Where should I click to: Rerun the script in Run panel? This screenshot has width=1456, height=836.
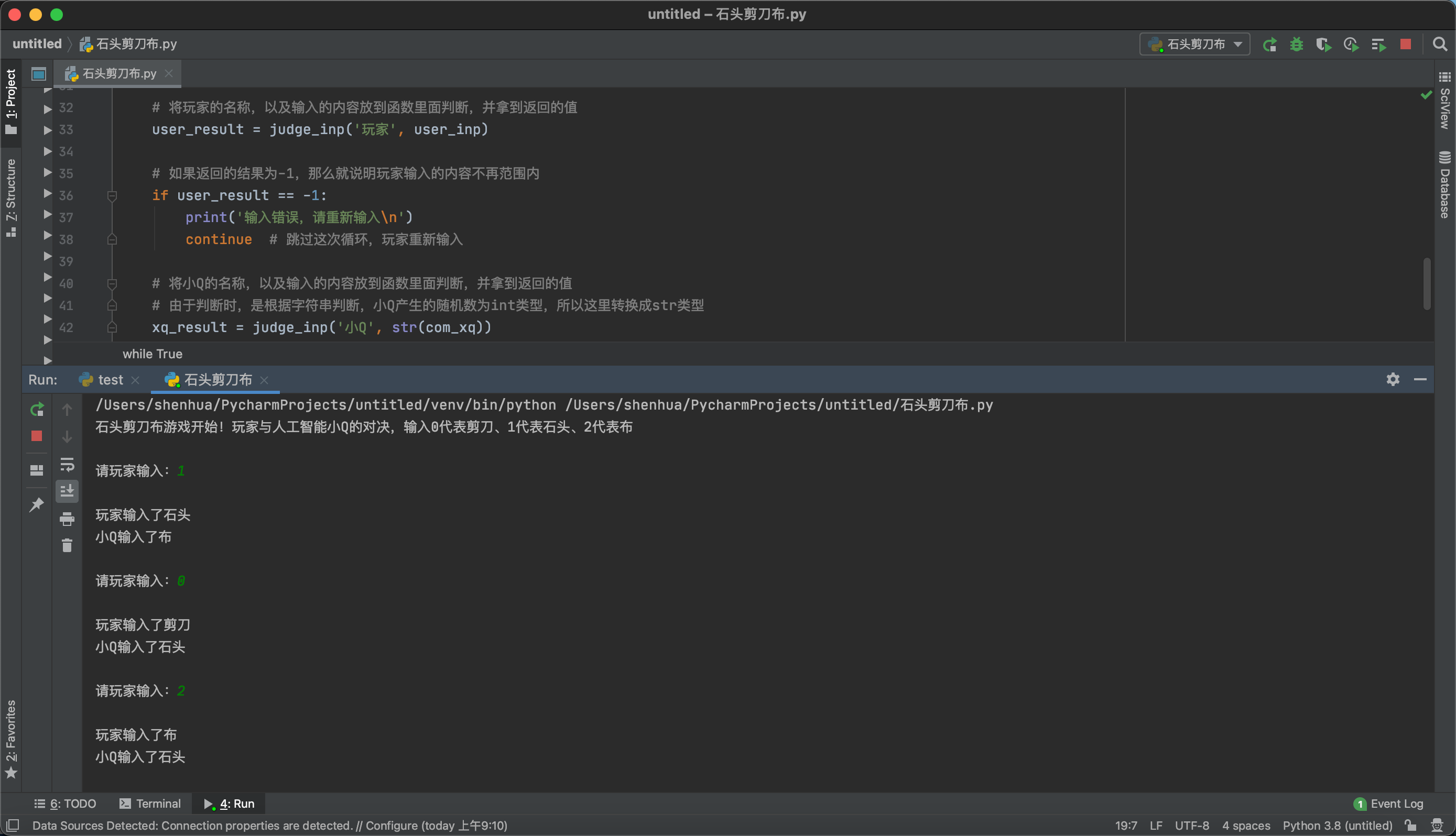click(x=37, y=410)
